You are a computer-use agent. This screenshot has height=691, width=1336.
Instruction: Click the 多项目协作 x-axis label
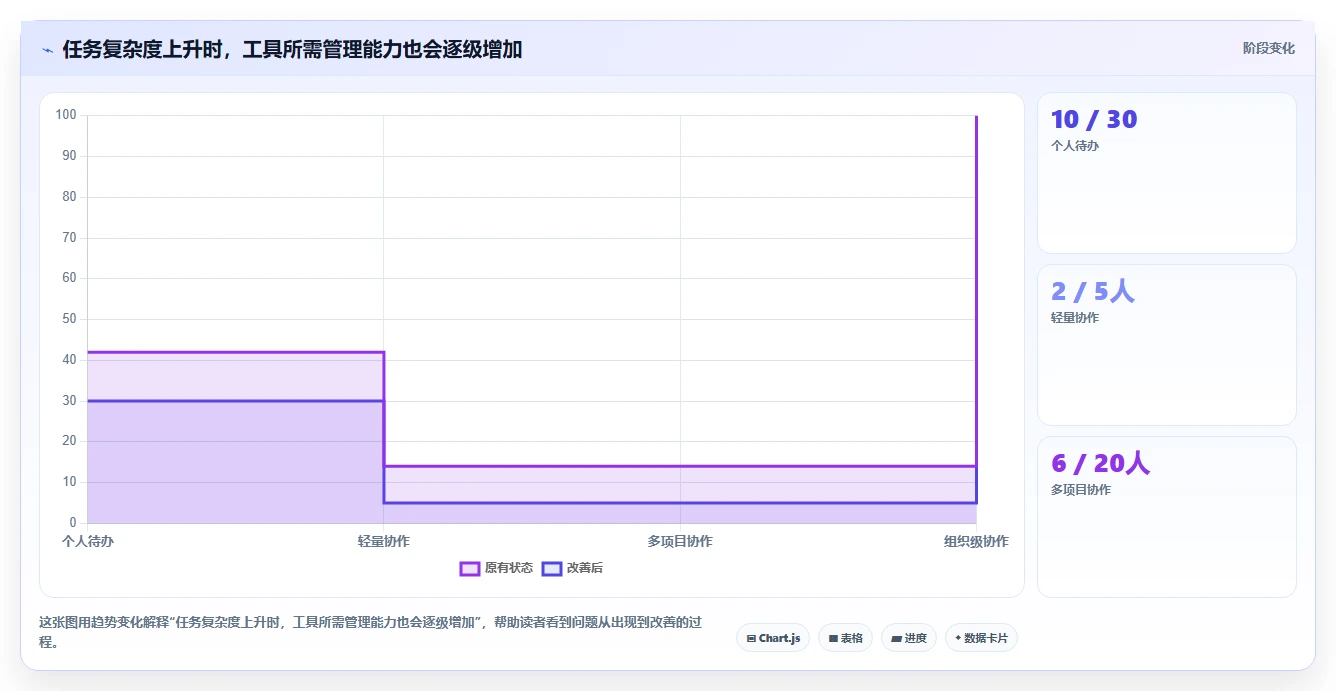pos(680,541)
